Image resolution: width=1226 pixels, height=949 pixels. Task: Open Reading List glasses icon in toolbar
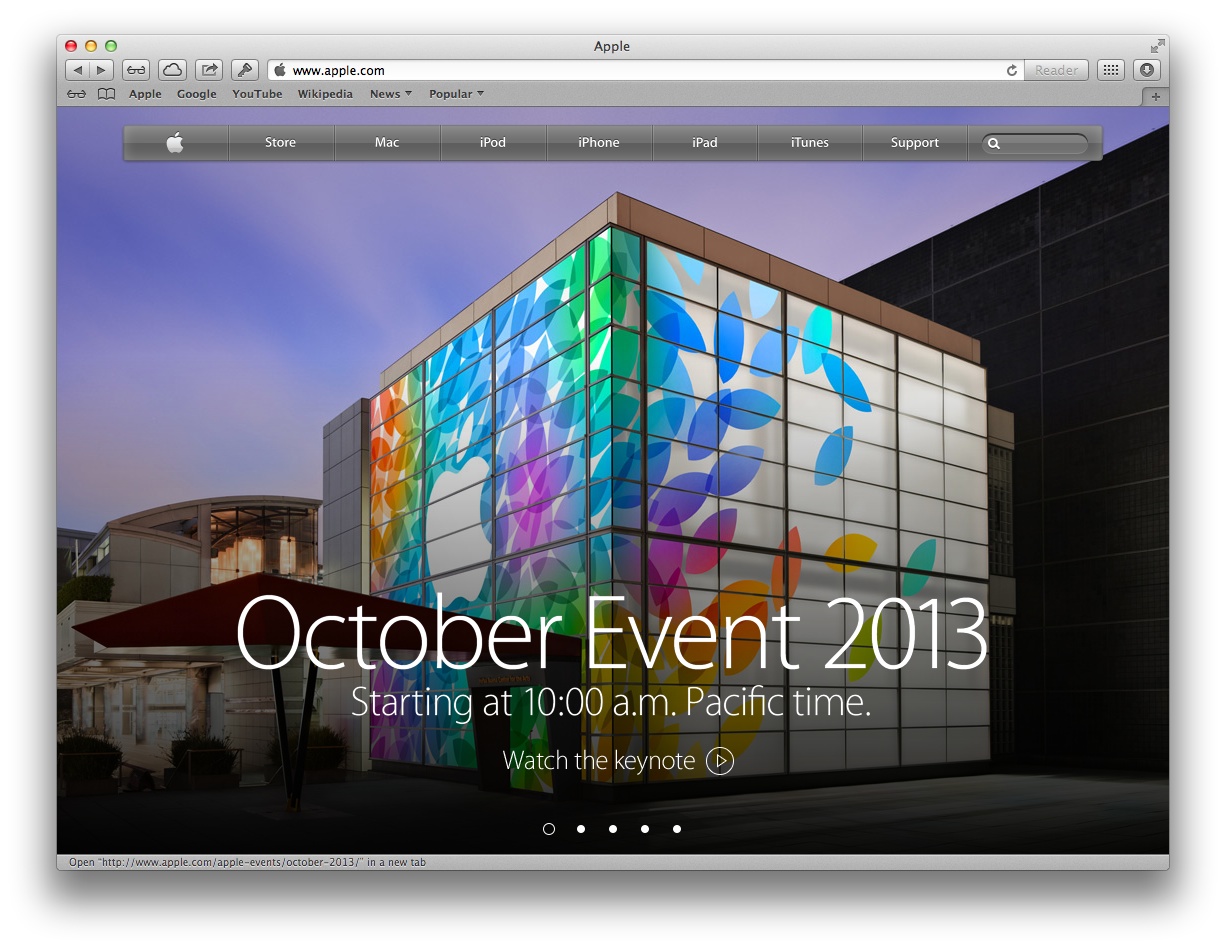[x=136, y=70]
